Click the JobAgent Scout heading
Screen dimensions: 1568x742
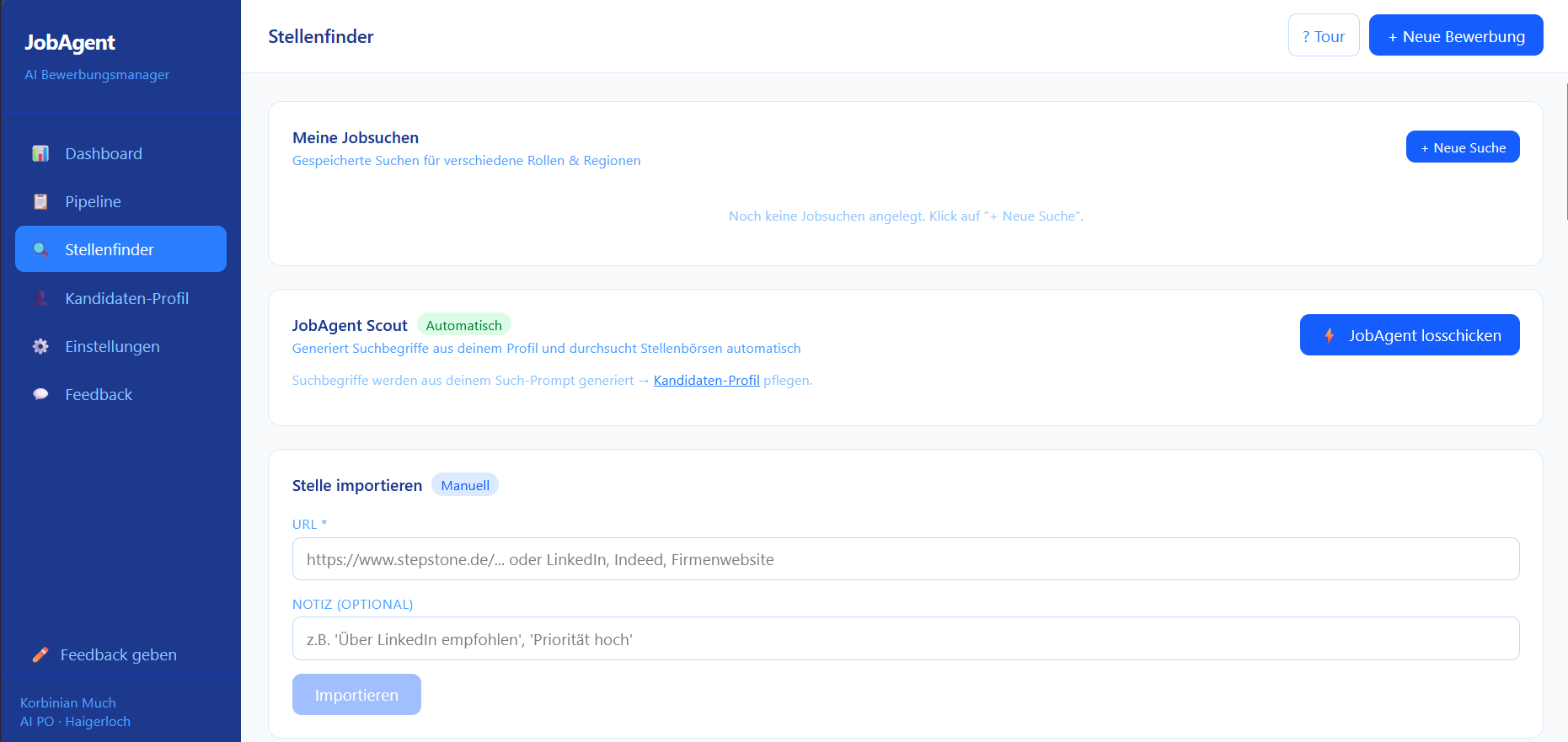[x=350, y=325]
